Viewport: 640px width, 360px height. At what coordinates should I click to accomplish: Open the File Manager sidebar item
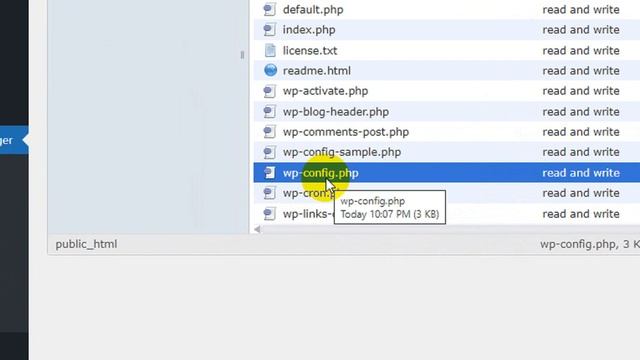click(14, 140)
